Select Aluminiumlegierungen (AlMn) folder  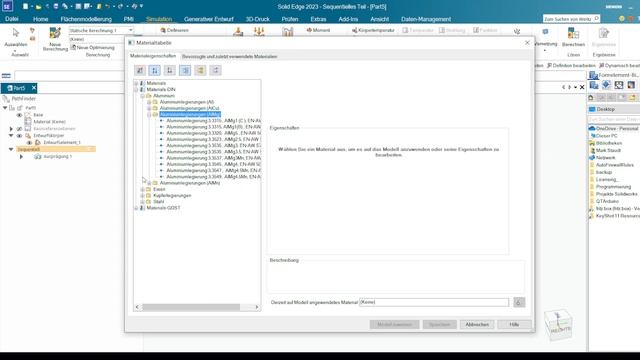click(x=190, y=183)
